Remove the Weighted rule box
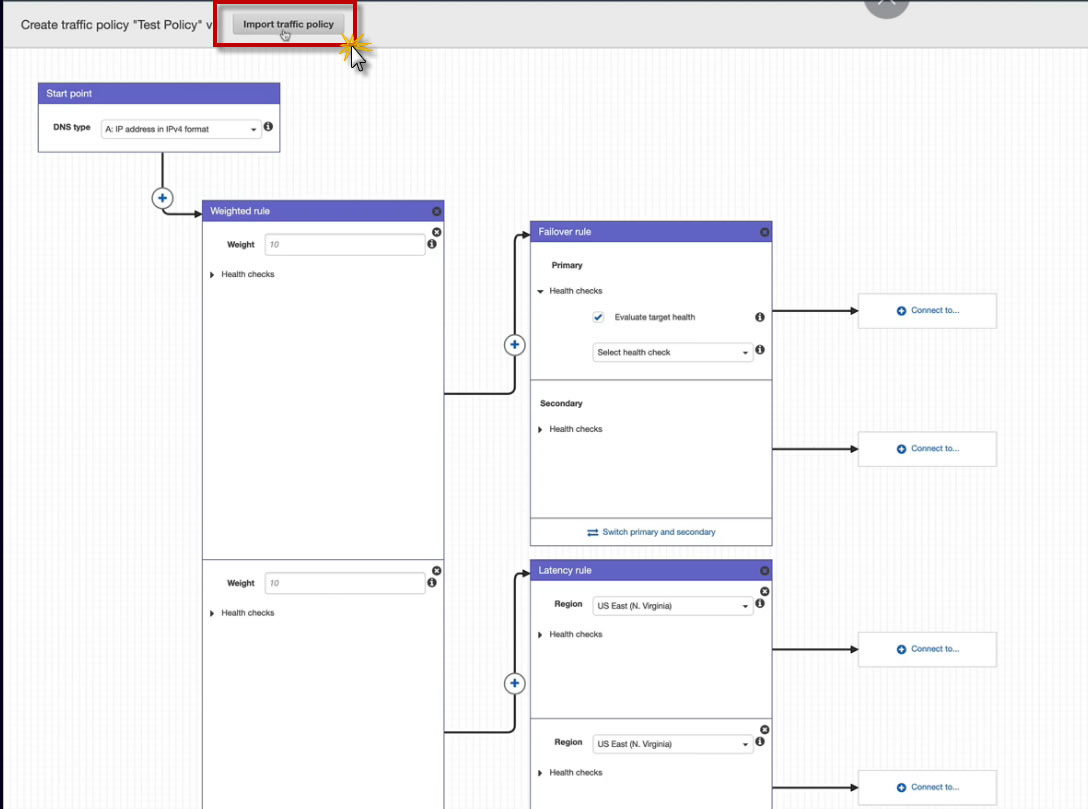Viewport: 1088px width, 809px height. pos(437,212)
